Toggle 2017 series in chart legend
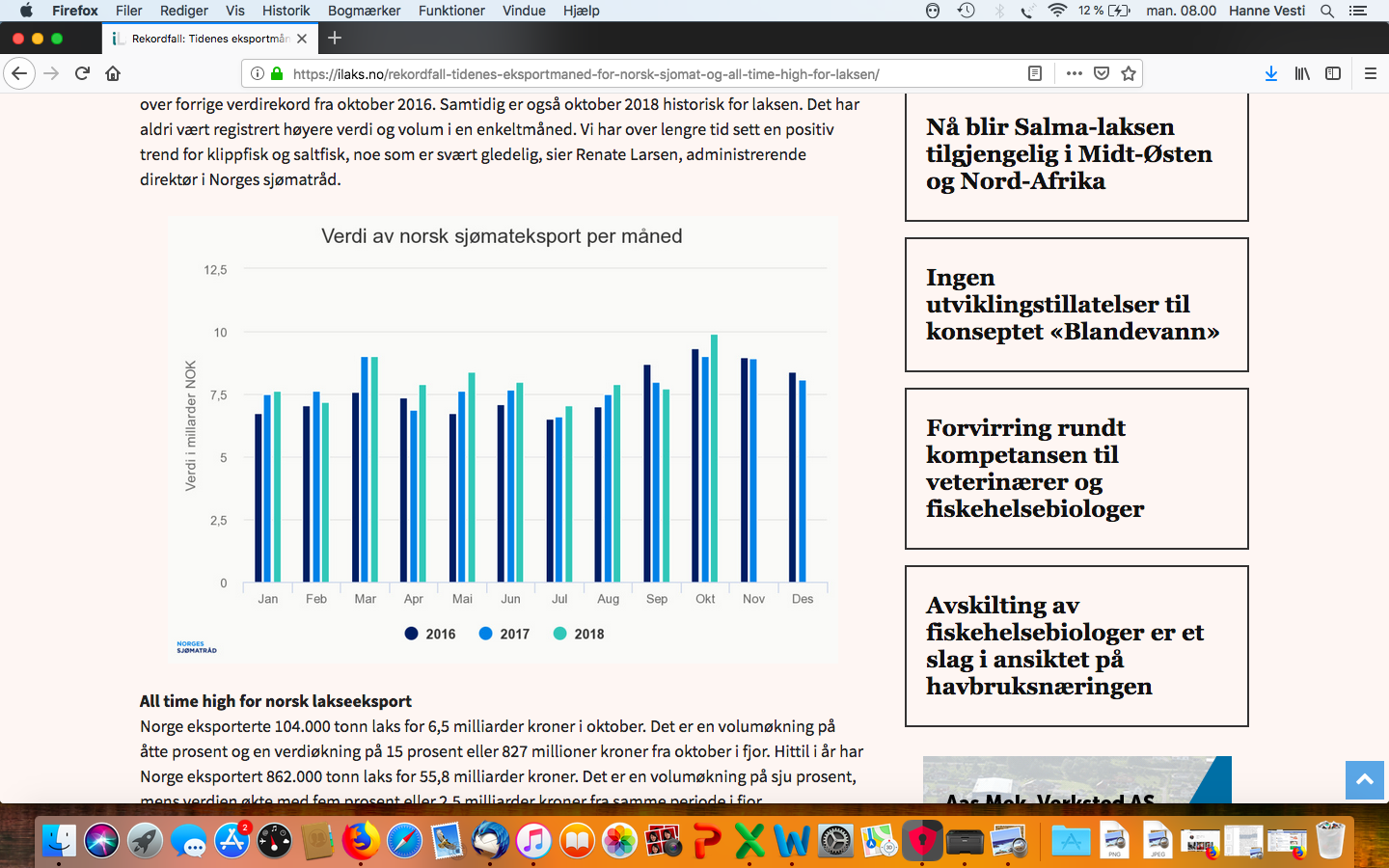The image size is (1389, 868). (504, 634)
